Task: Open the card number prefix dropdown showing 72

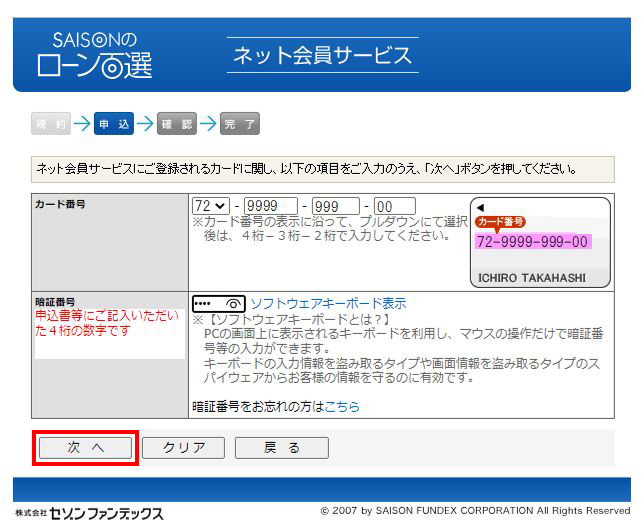Action: click(210, 206)
